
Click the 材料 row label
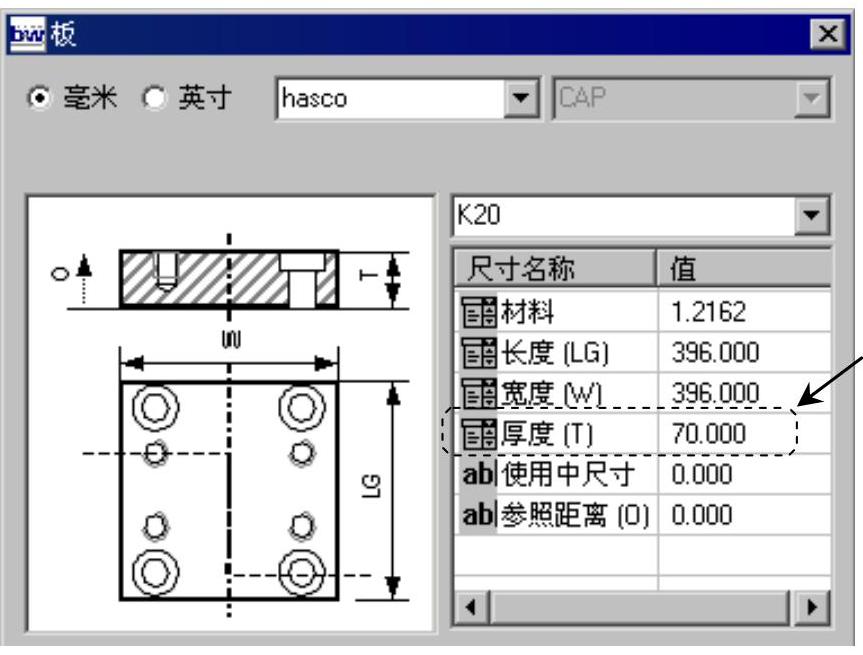click(x=527, y=312)
